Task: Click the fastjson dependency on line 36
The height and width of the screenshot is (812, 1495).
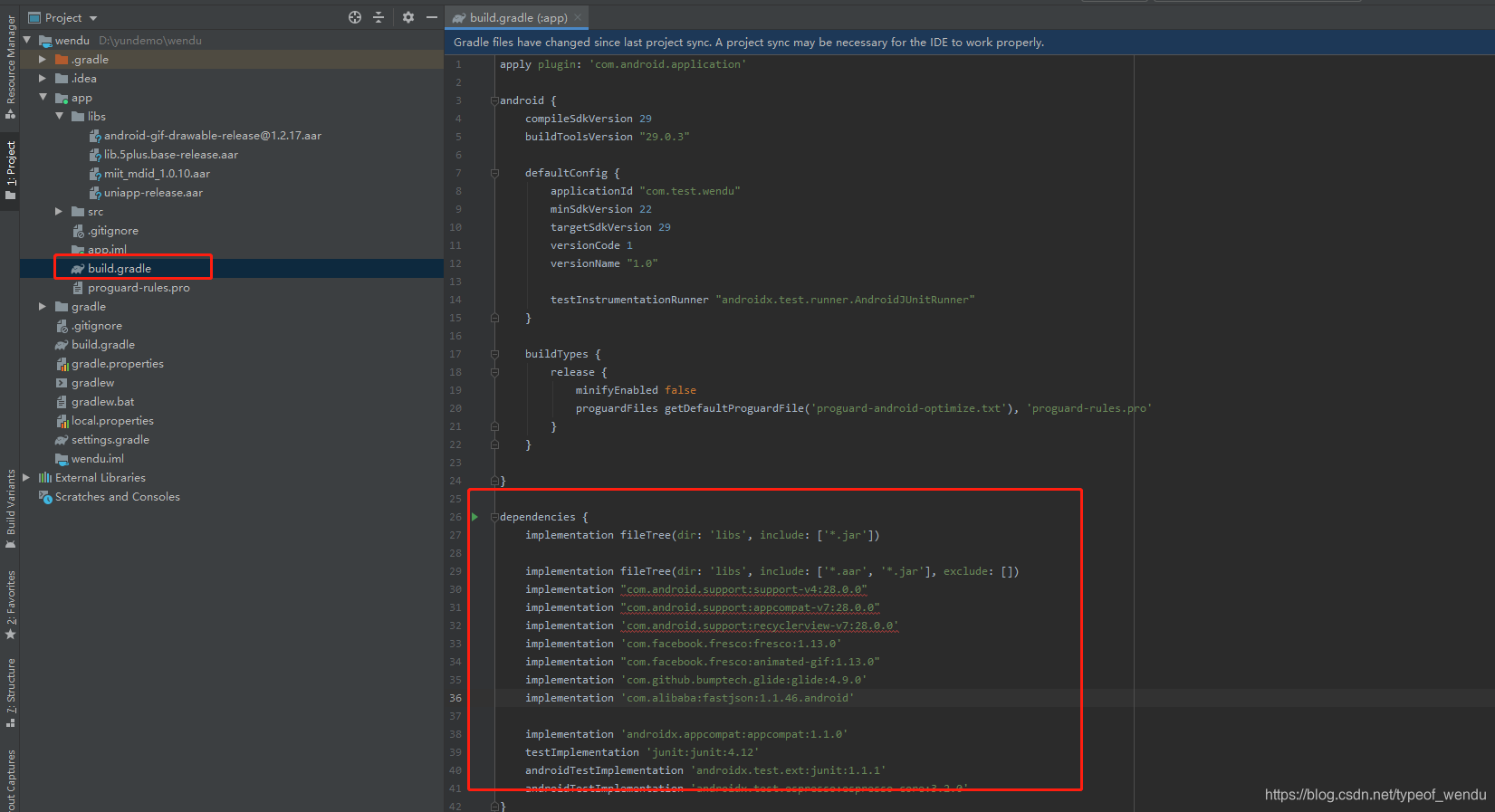Action: [689, 698]
